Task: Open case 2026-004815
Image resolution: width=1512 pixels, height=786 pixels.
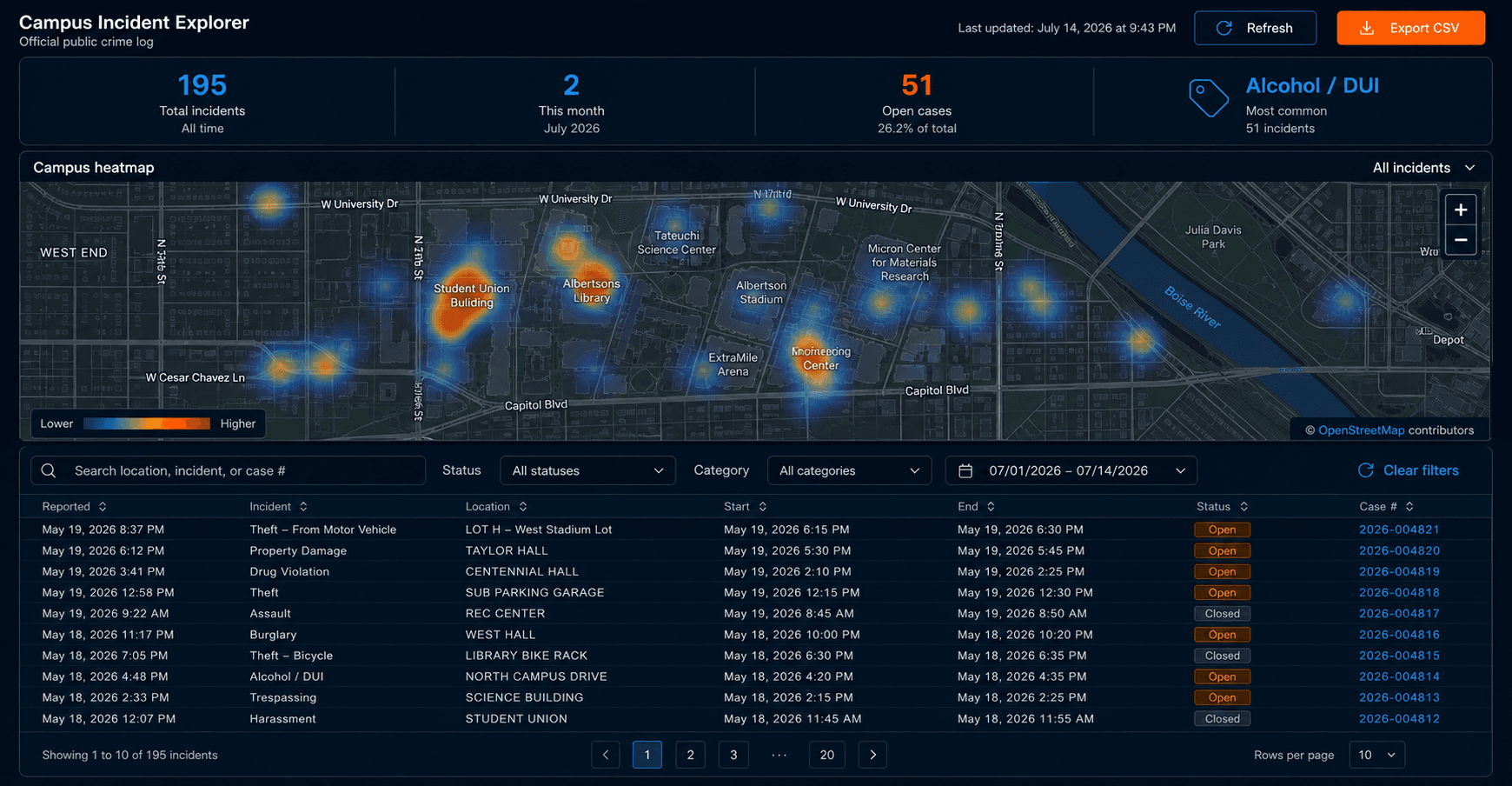Action: (1399, 656)
